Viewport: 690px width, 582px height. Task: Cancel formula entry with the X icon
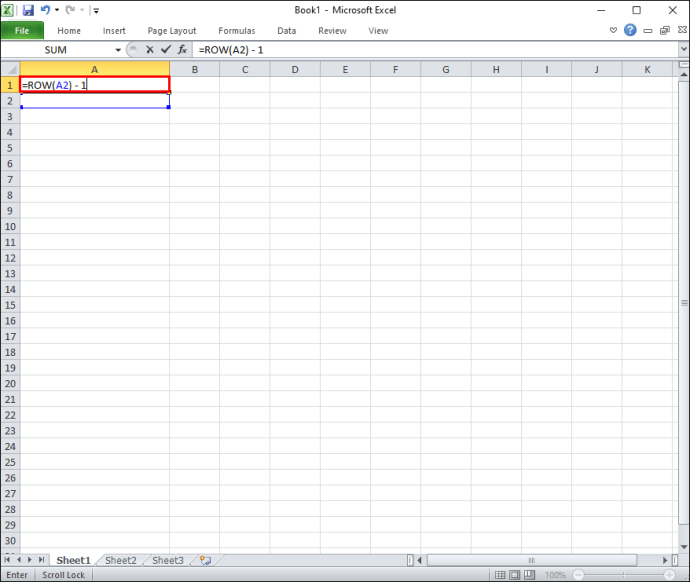pyautogui.click(x=150, y=50)
